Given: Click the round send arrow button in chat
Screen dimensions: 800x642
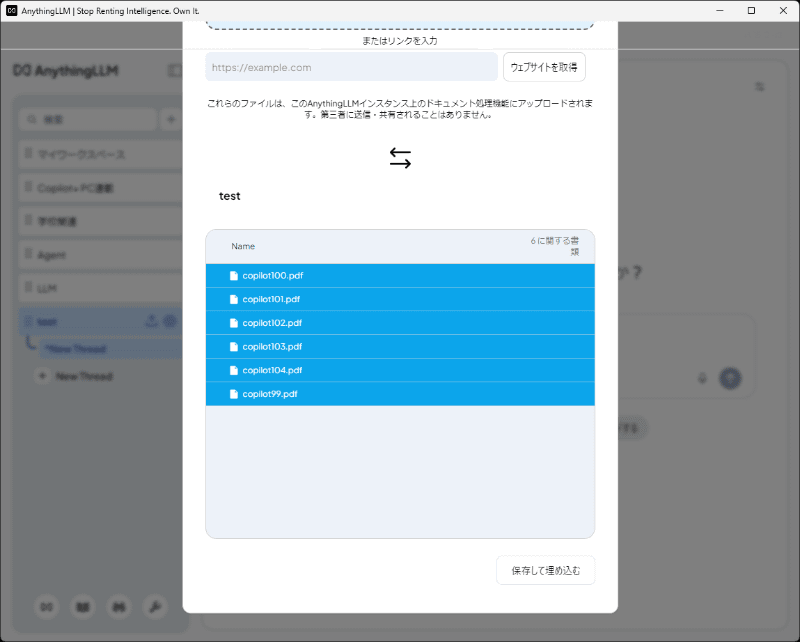Looking at the screenshot, I should pyautogui.click(x=730, y=378).
